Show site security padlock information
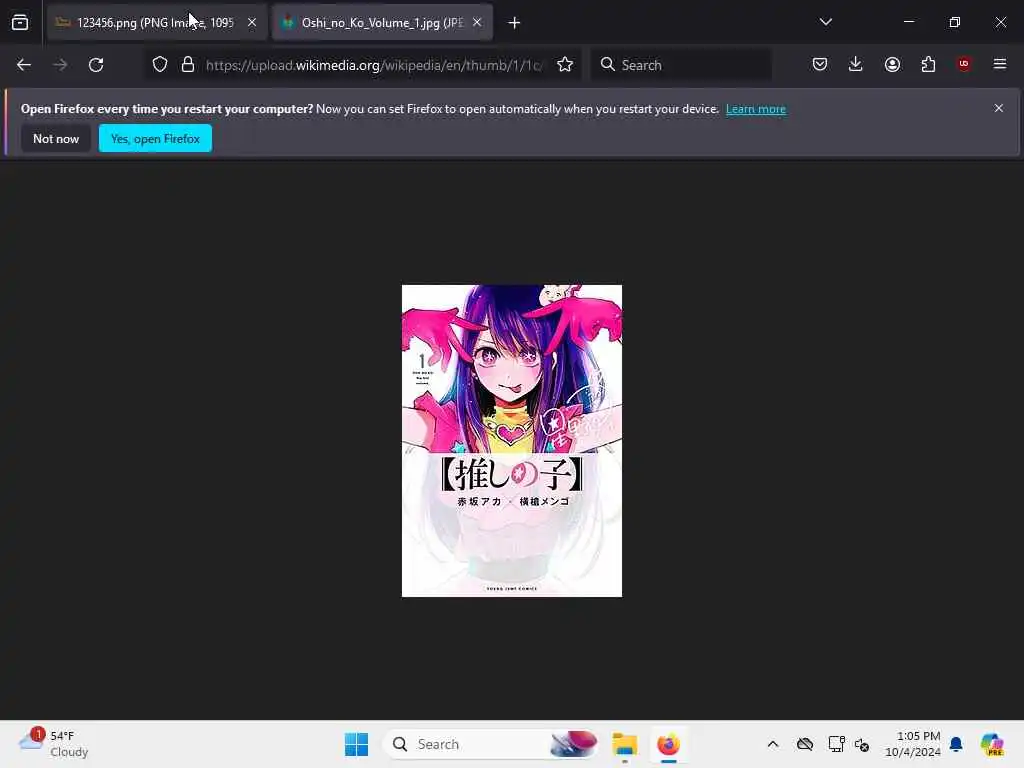 point(188,65)
